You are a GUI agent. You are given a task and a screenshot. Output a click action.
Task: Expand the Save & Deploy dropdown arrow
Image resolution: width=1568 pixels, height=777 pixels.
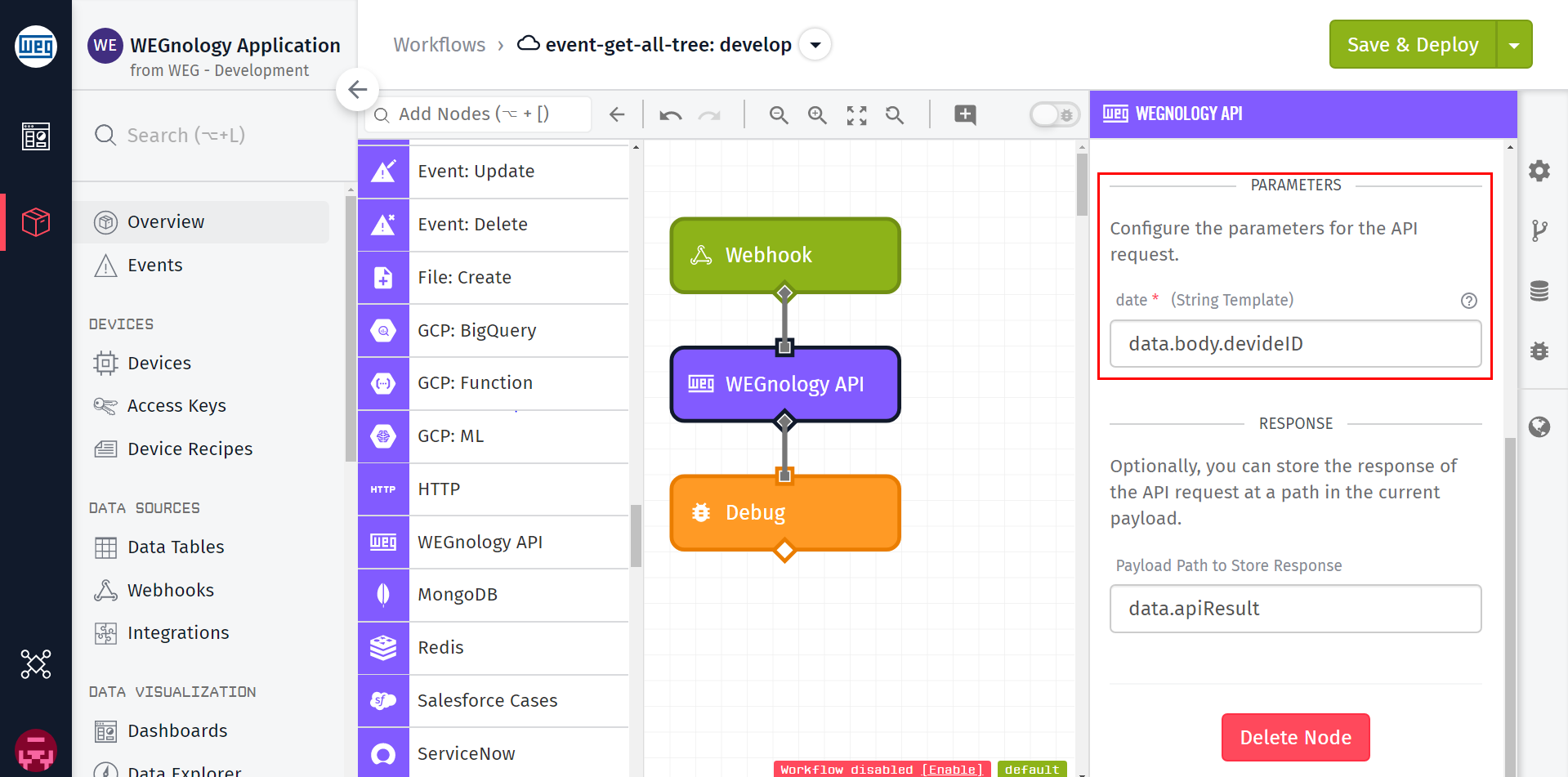[x=1514, y=45]
